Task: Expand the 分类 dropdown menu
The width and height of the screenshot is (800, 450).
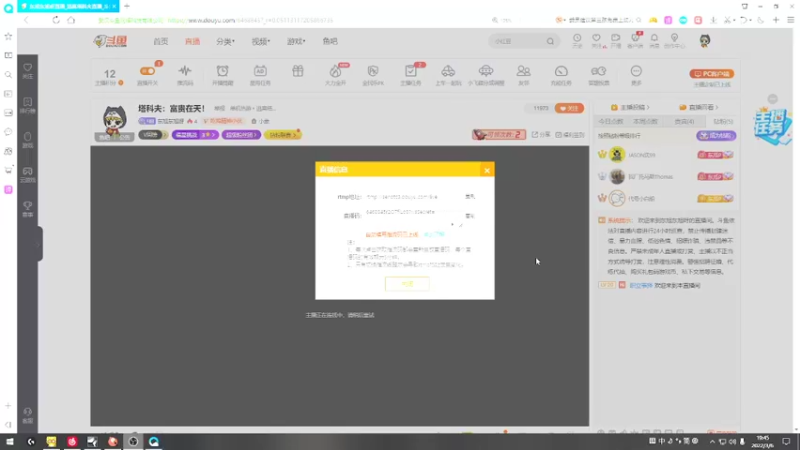Action: pos(225,41)
